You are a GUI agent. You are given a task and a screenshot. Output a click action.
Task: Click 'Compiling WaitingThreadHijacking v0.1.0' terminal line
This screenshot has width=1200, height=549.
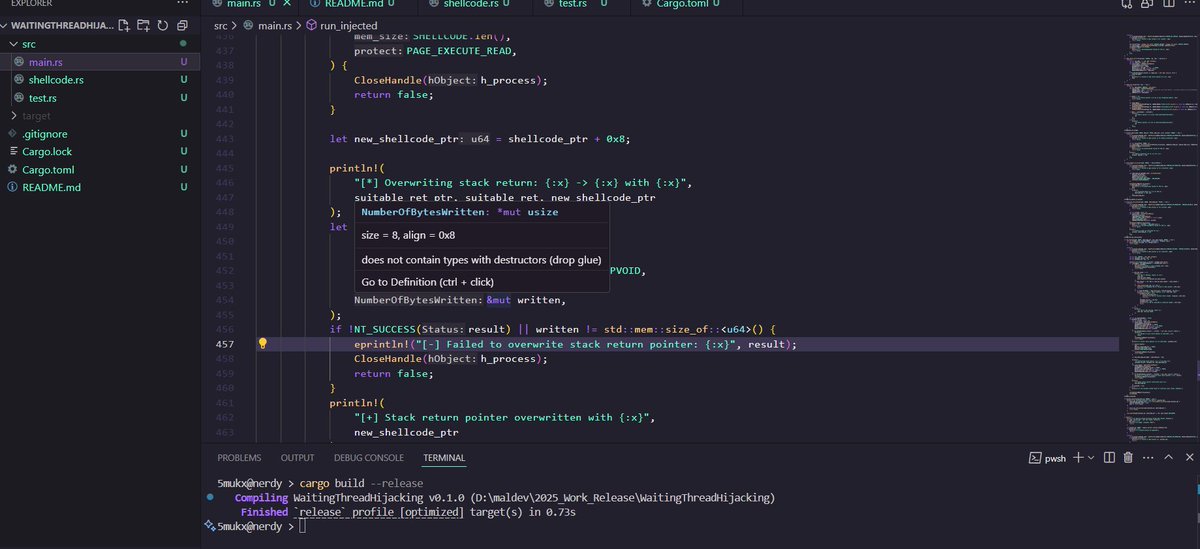505,497
